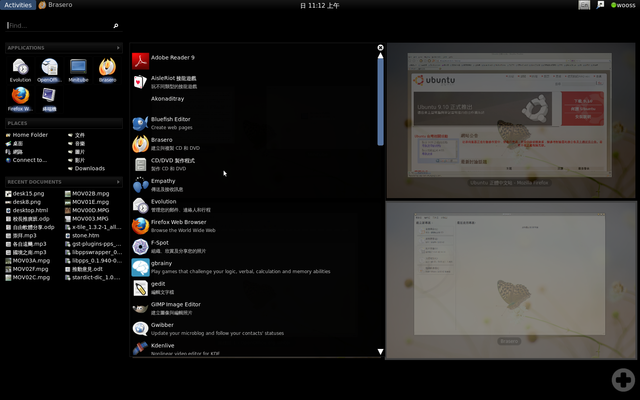This screenshot has height=400, width=640.
Task: Click the clock in the top bar
Action: click(x=320, y=5)
